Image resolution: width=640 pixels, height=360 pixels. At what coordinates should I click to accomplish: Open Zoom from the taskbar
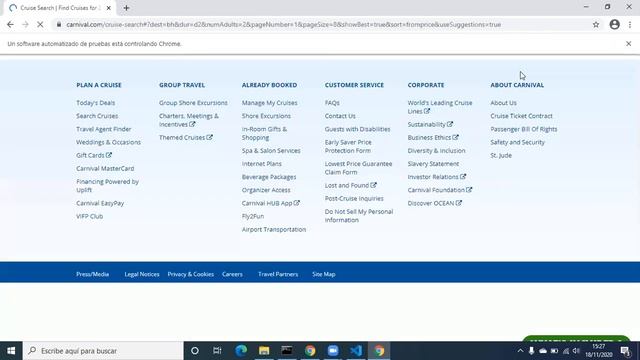(x=333, y=351)
